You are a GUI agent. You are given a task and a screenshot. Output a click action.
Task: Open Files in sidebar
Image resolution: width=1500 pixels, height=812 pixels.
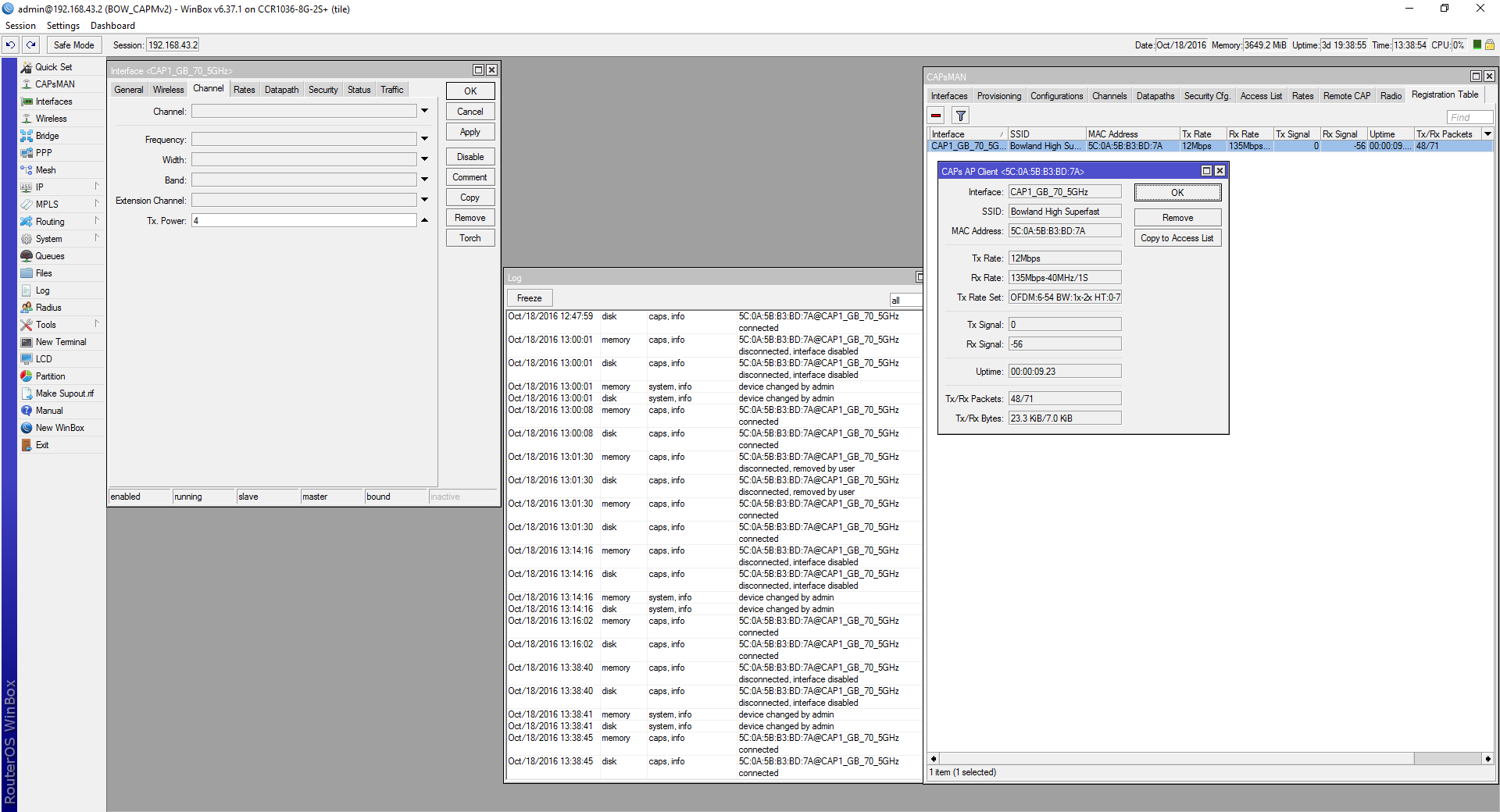44,273
